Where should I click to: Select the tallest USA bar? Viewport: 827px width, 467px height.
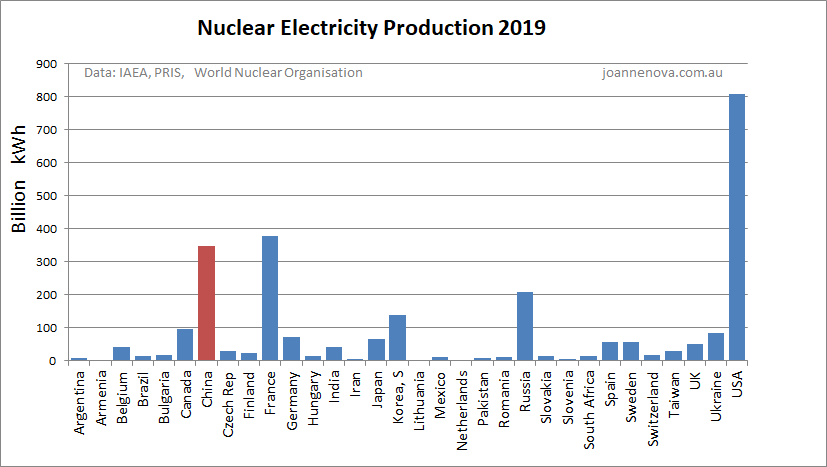coord(737,227)
